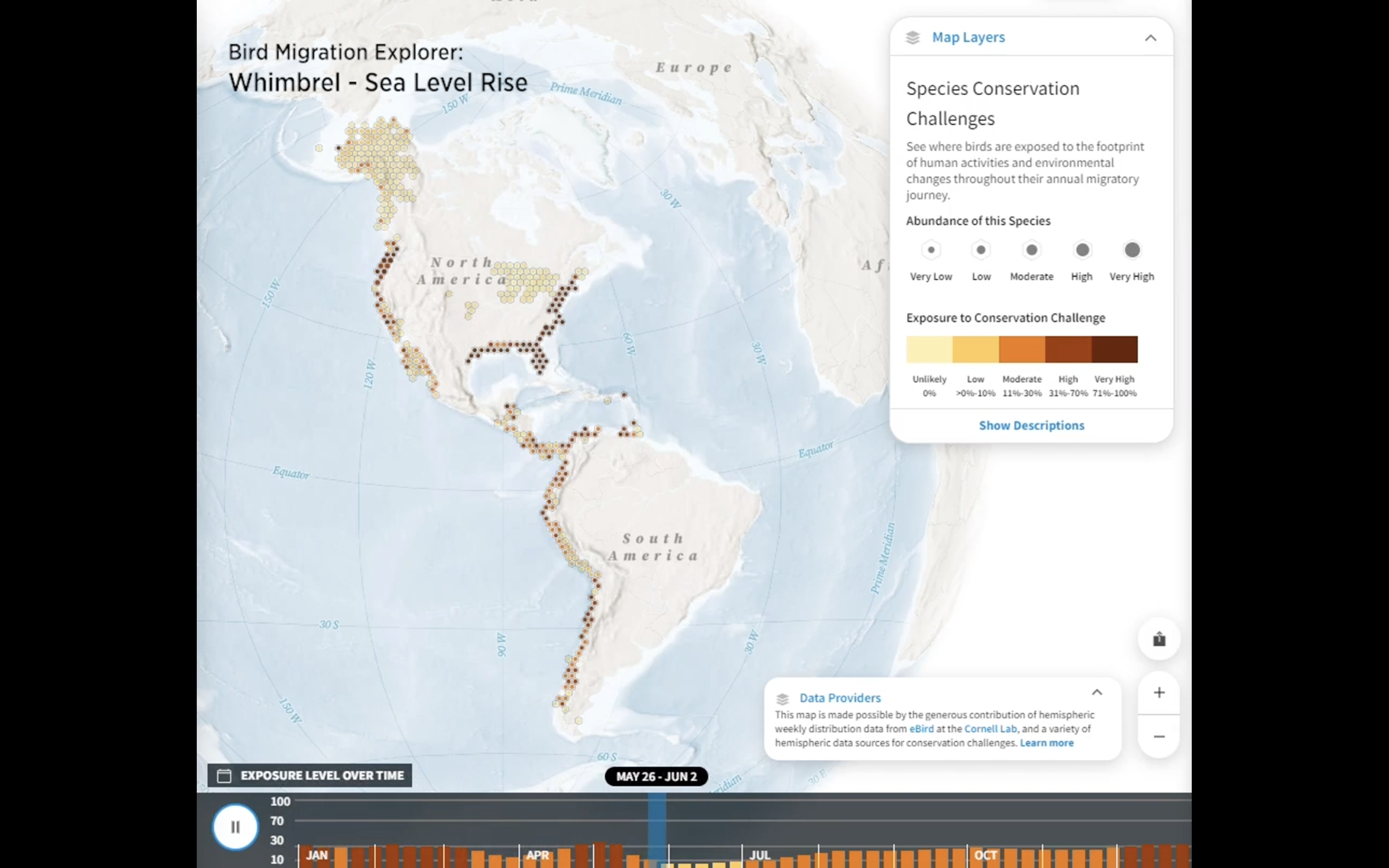The width and height of the screenshot is (1389, 868).
Task: Click Exposure to Conservation Challenge label
Action: 1006,317
